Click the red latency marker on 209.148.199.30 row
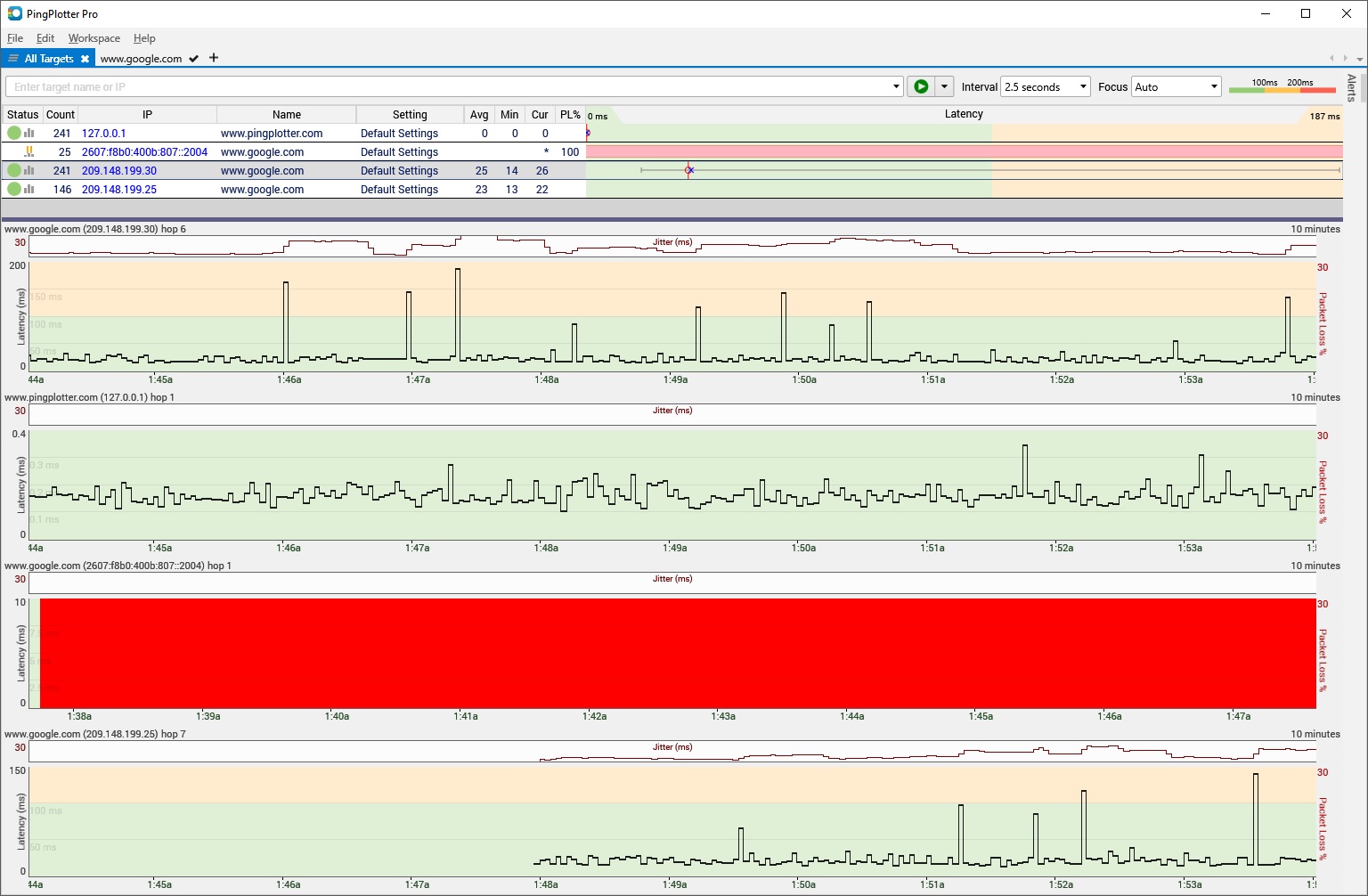 [x=688, y=170]
